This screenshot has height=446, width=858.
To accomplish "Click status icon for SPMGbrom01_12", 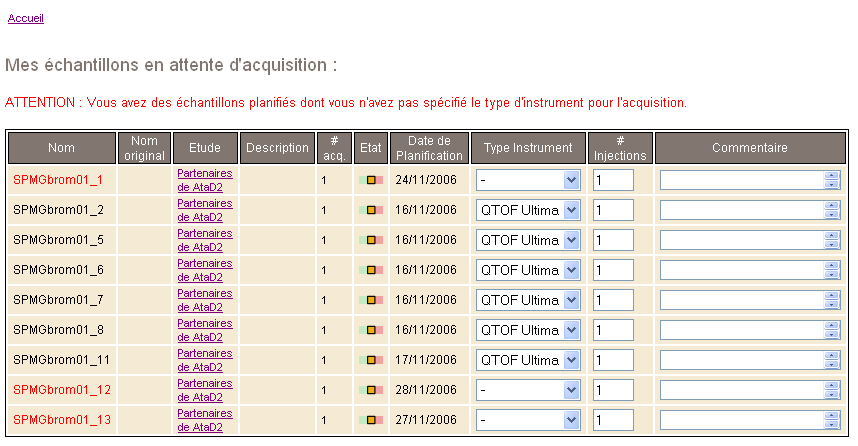I will click(371, 390).
